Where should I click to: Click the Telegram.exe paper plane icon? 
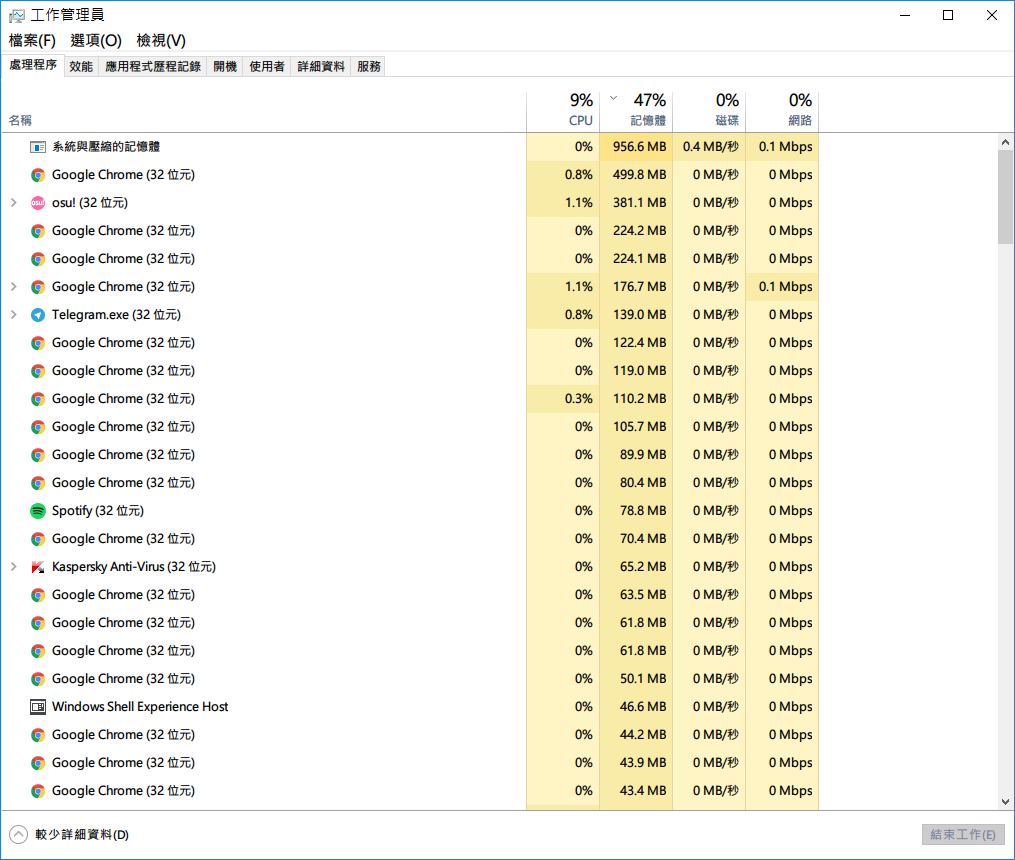pos(38,315)
